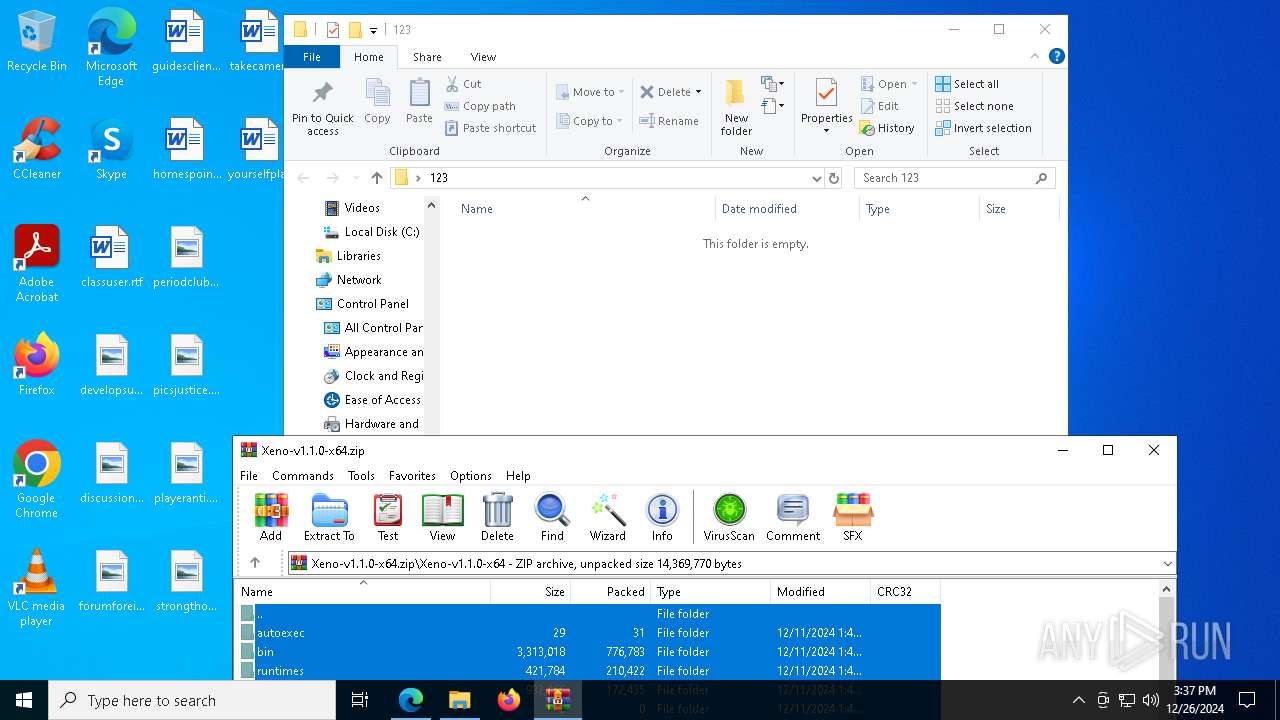Screen dimensions: 1280x720
Task: Open the File tab in Explorer
Action: (x=312, y=57)
